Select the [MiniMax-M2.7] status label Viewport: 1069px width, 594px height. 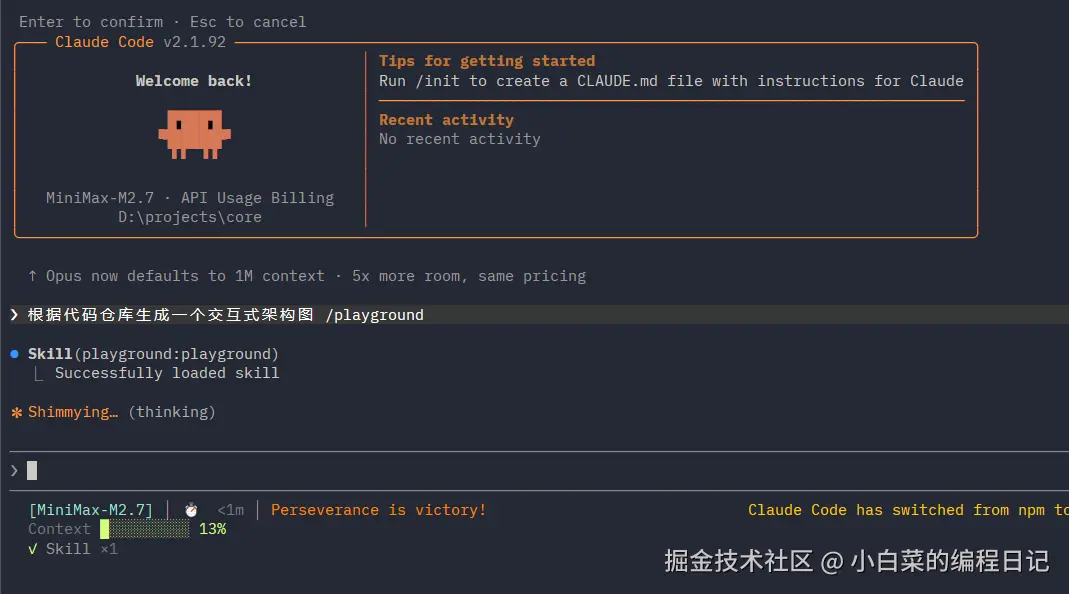point(91,510)
